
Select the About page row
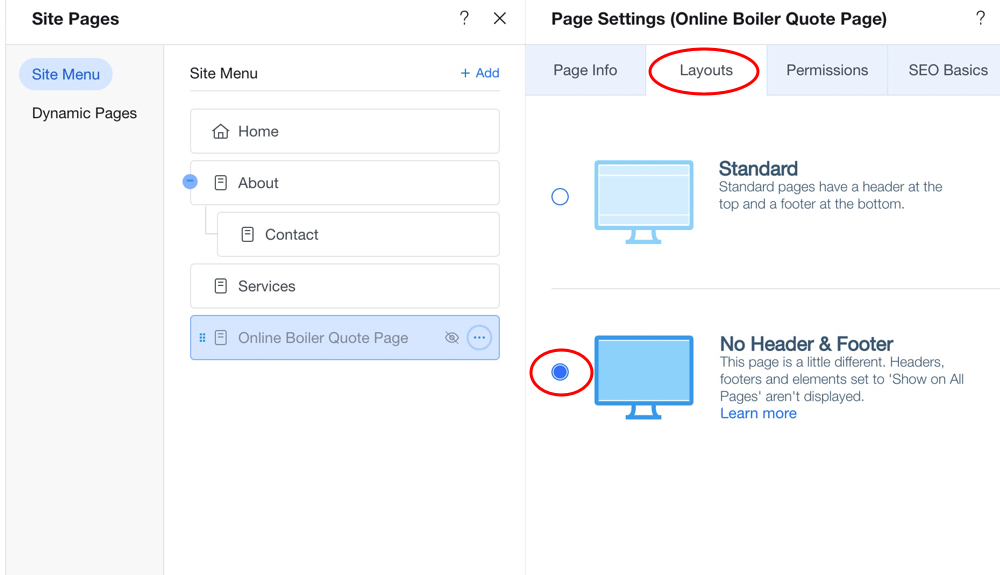click(344, 183)
